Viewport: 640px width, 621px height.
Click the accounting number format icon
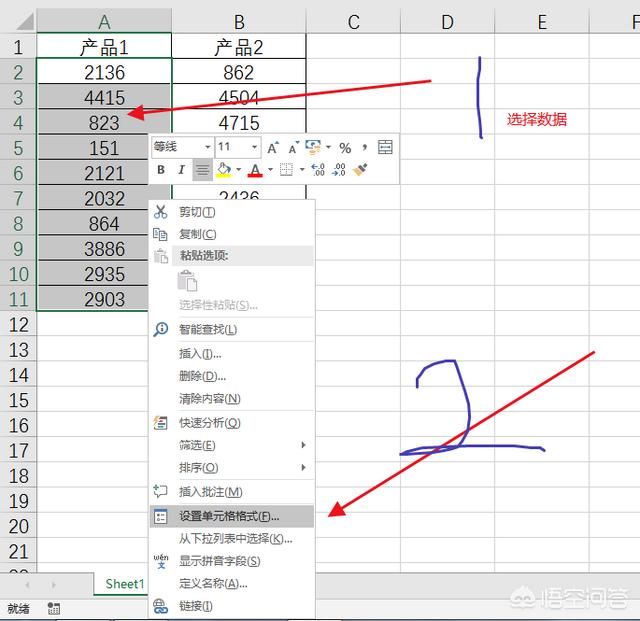point(313,147)
